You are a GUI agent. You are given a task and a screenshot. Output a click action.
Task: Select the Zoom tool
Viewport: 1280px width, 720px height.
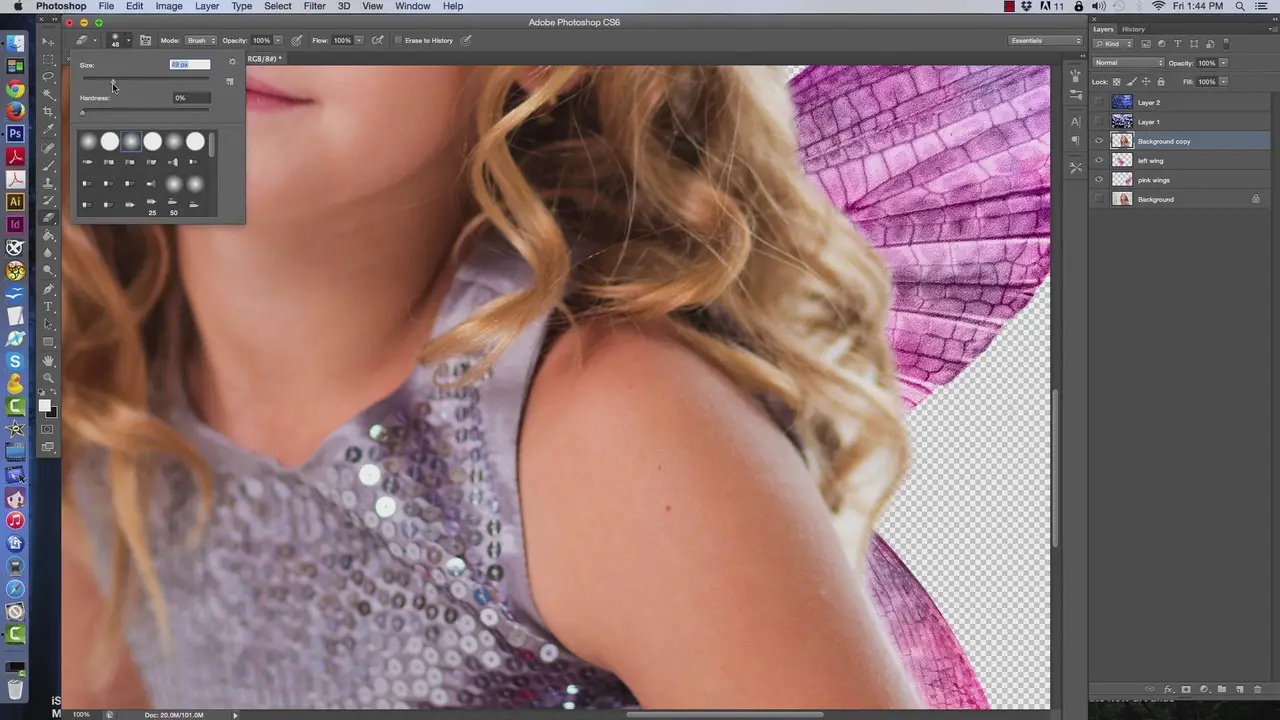point(47,378)
